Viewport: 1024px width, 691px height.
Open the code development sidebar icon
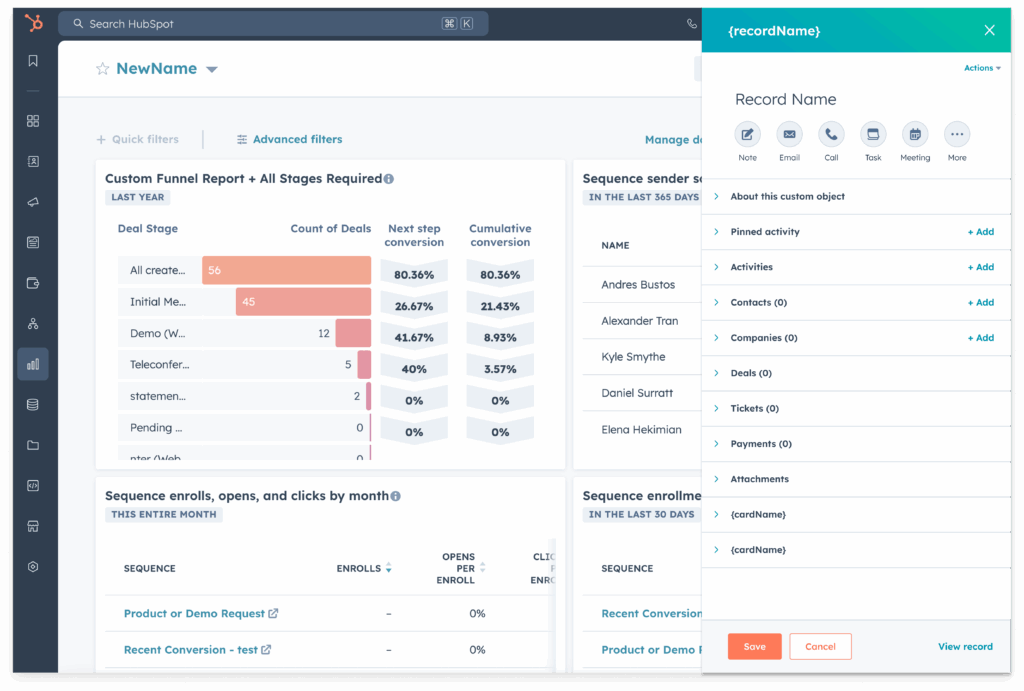(x=33, y=485)
